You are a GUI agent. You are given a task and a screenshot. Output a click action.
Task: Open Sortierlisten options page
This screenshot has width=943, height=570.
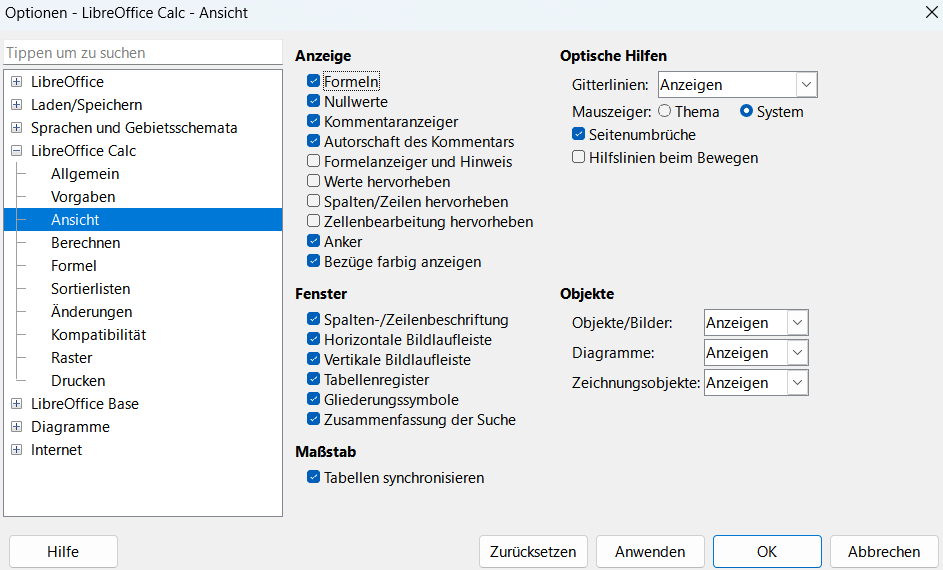click(x=90, y=289)
